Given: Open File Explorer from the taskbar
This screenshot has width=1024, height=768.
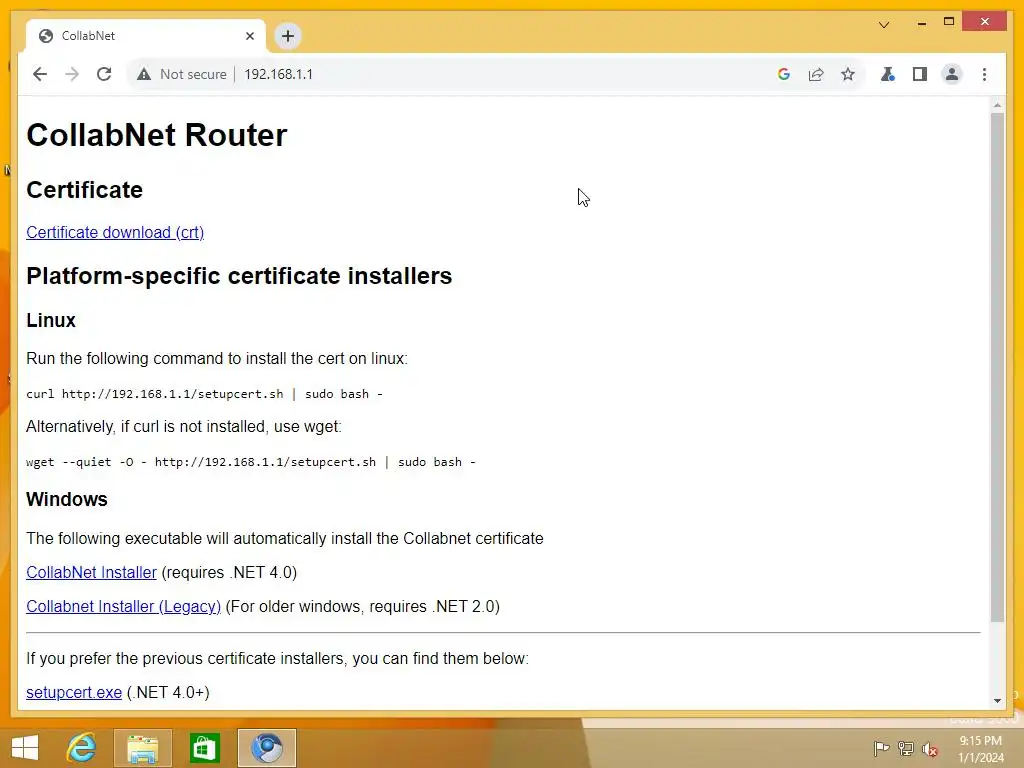Looking at the screenshot, I should 142,748.
